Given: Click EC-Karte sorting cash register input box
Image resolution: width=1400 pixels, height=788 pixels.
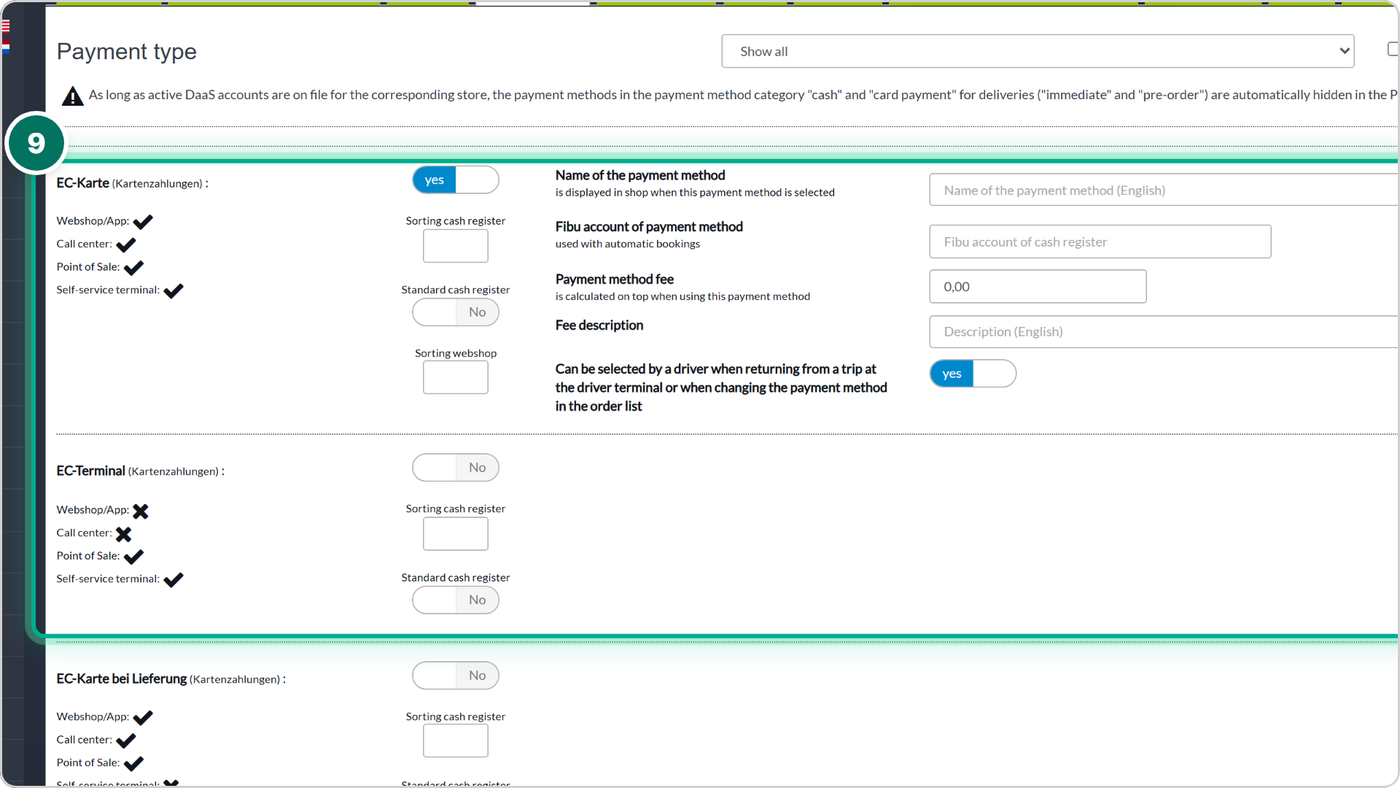Looking at the screenshot, I should click(455, 246).
